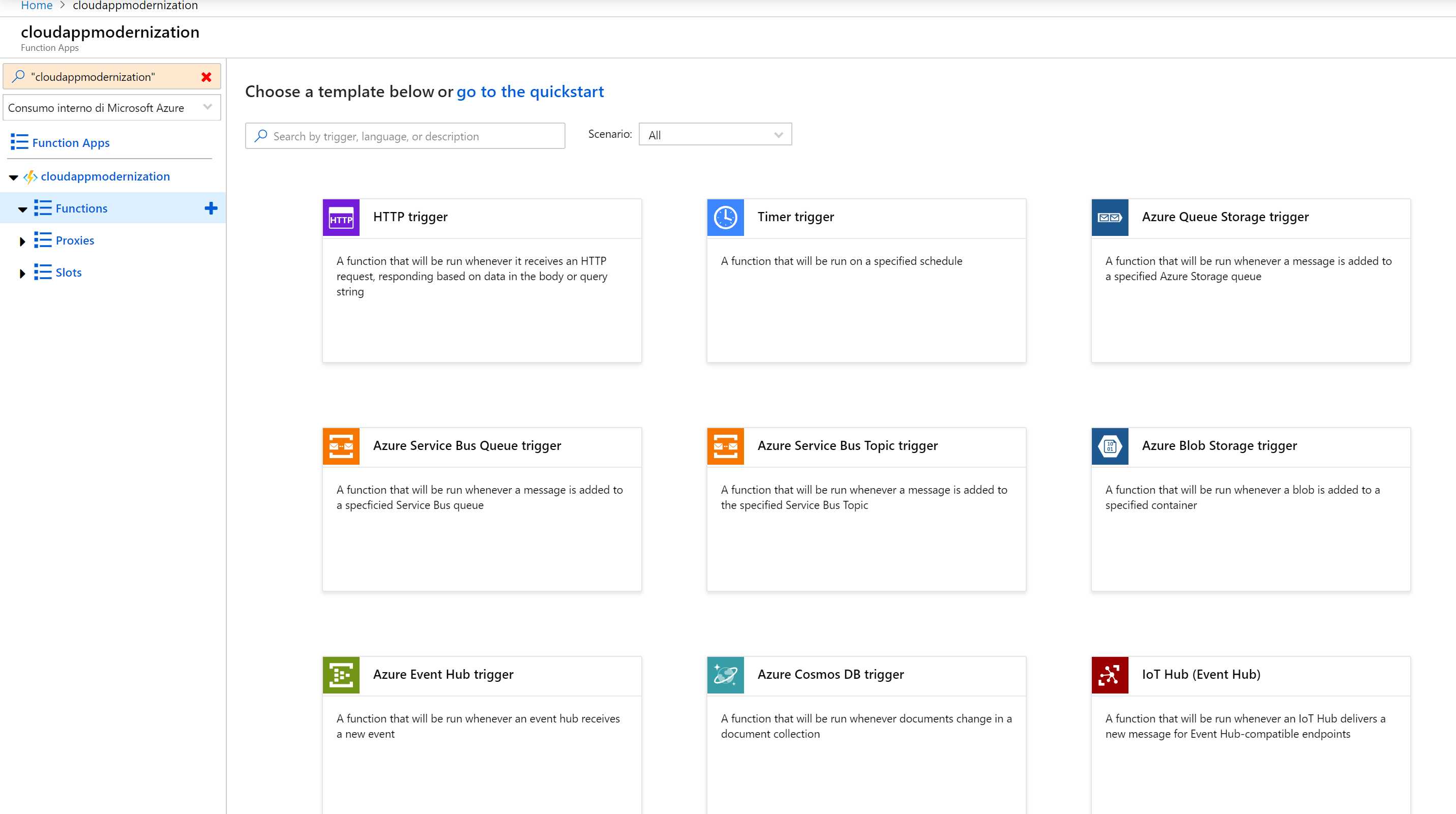The width and height of the screenshot is (1456, 814).
Task: Select the Azure Blob Storage trigger icon
Action: click(1110, 446)
